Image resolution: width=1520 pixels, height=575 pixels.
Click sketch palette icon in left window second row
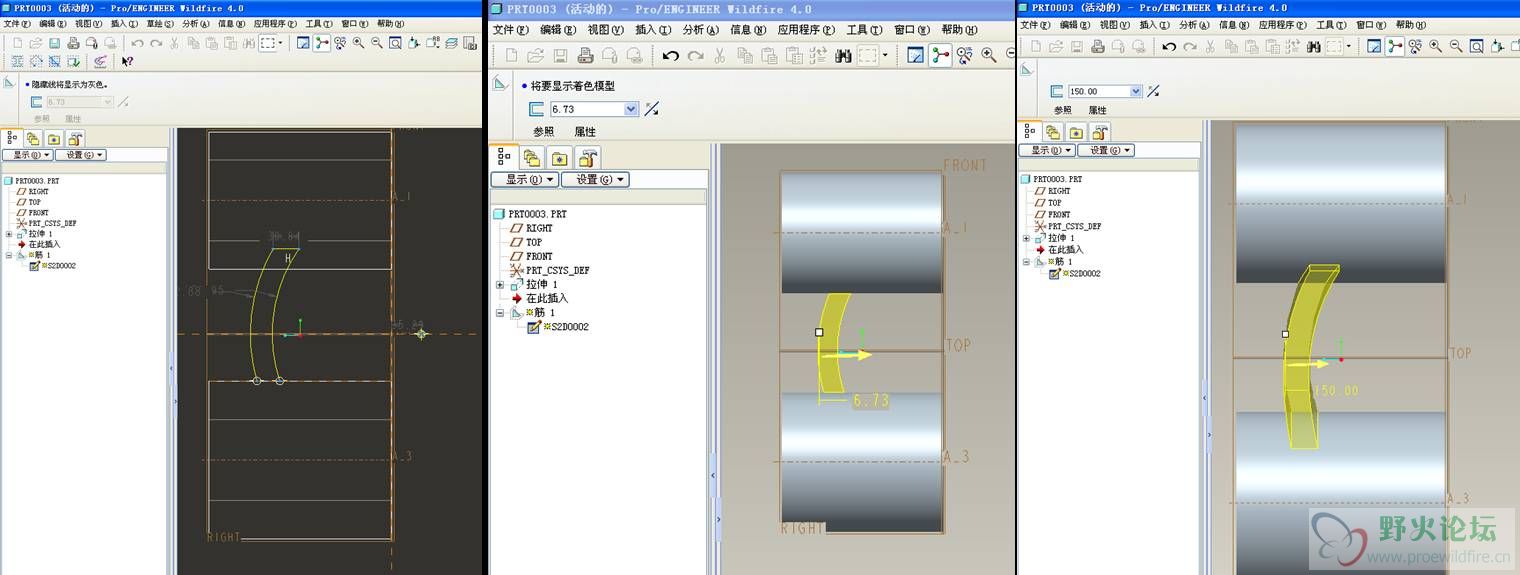click(100, 61)
